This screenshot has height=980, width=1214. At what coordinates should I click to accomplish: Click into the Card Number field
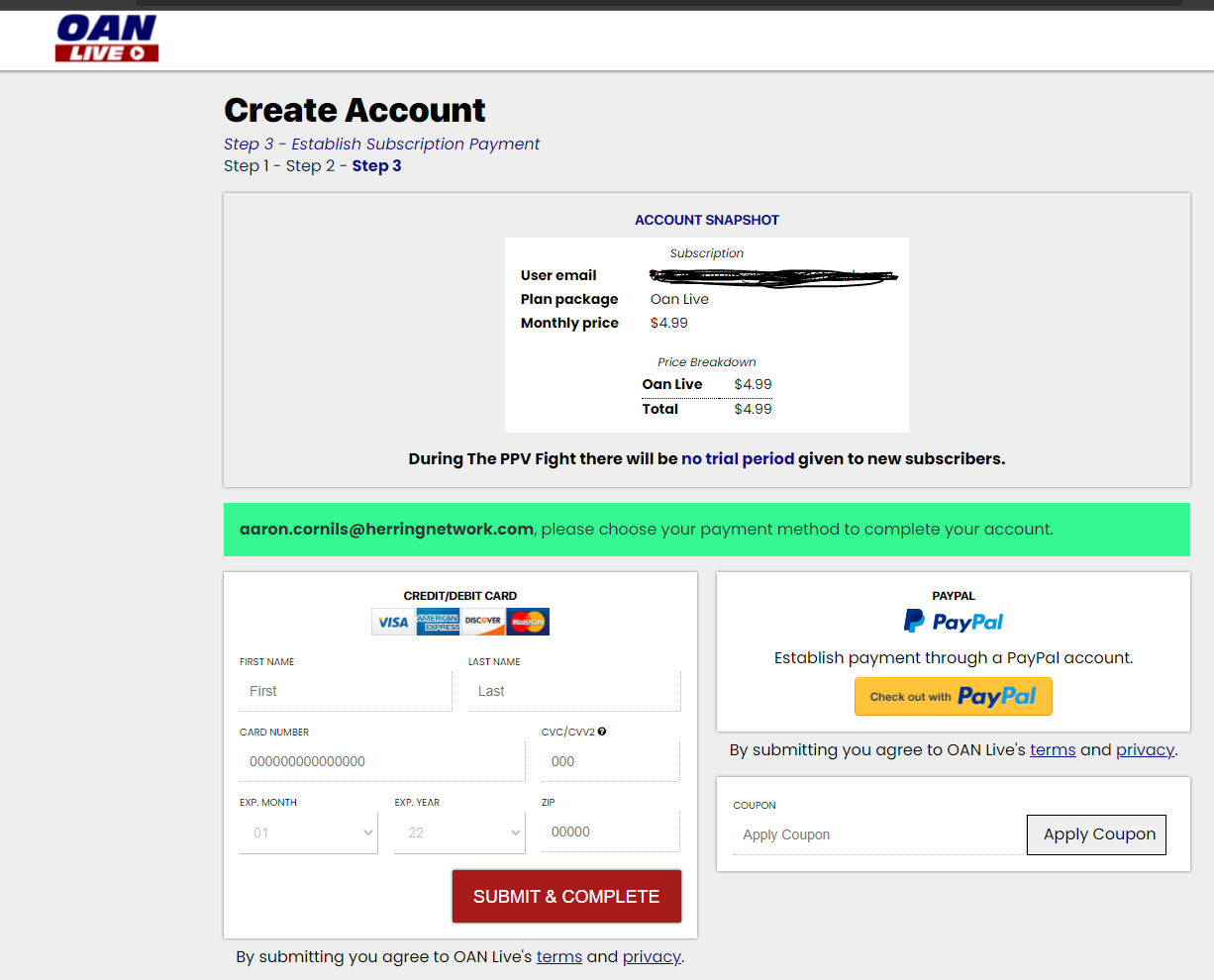point(382,761)
